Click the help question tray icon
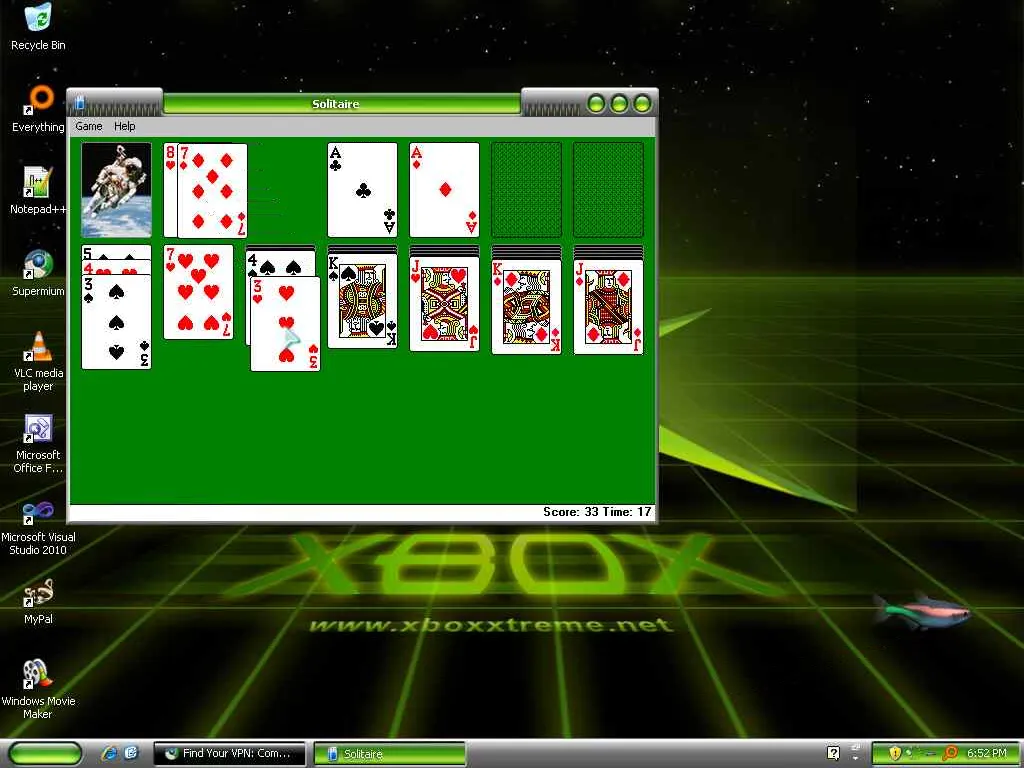 tap(833, 753)
